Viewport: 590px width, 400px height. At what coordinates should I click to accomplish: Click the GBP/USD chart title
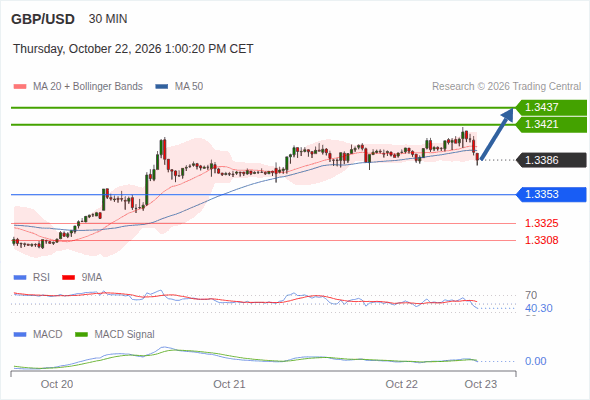pos(43,19)
